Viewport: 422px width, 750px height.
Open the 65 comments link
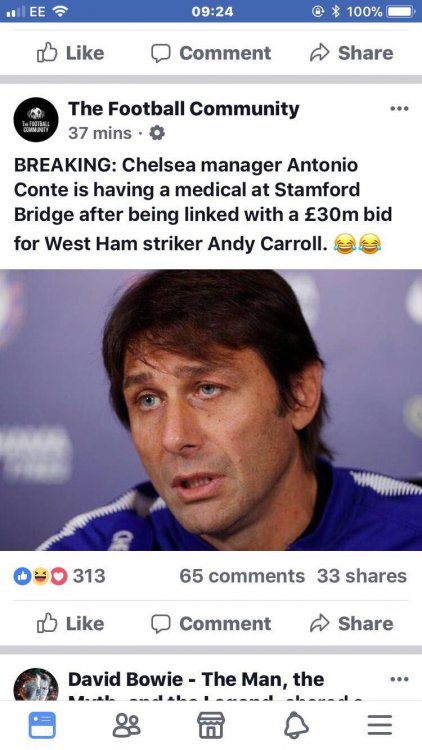(242, 576)
